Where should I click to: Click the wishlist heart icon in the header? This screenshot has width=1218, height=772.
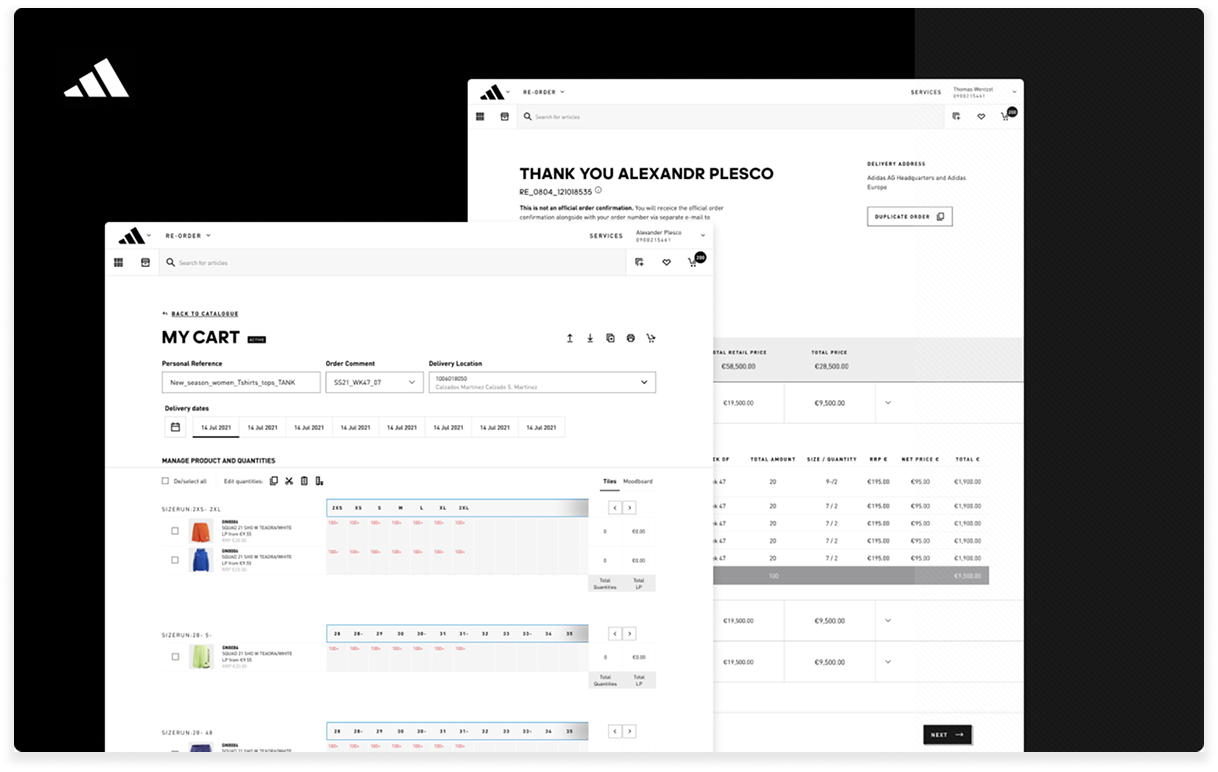coord(665,262)
